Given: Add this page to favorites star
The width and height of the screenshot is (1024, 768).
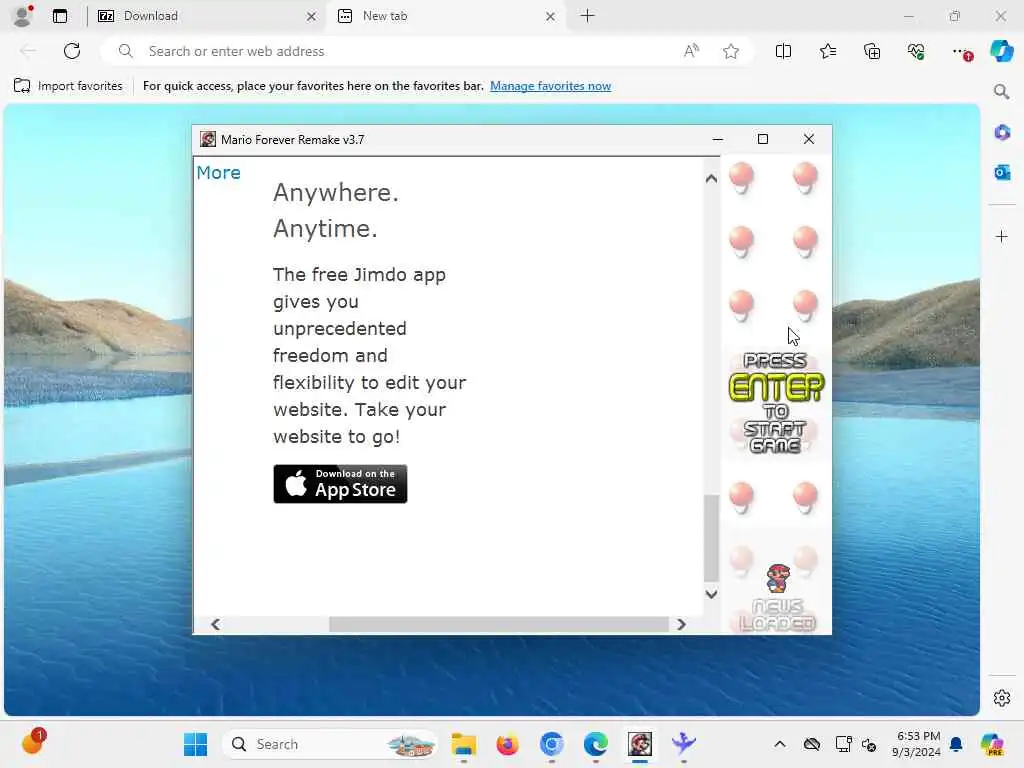Looking at the screenshot, I should point(731,51).
